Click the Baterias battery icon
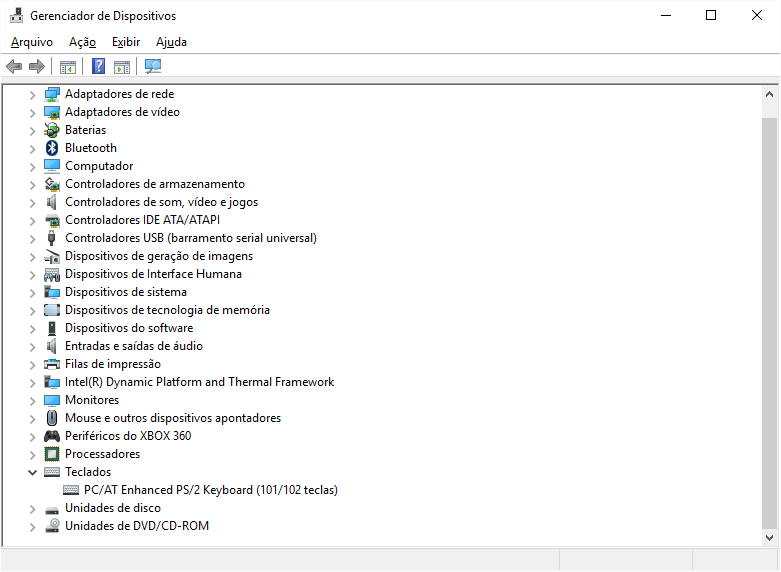Viewport: 781px width, 572px height. (52, 130)
